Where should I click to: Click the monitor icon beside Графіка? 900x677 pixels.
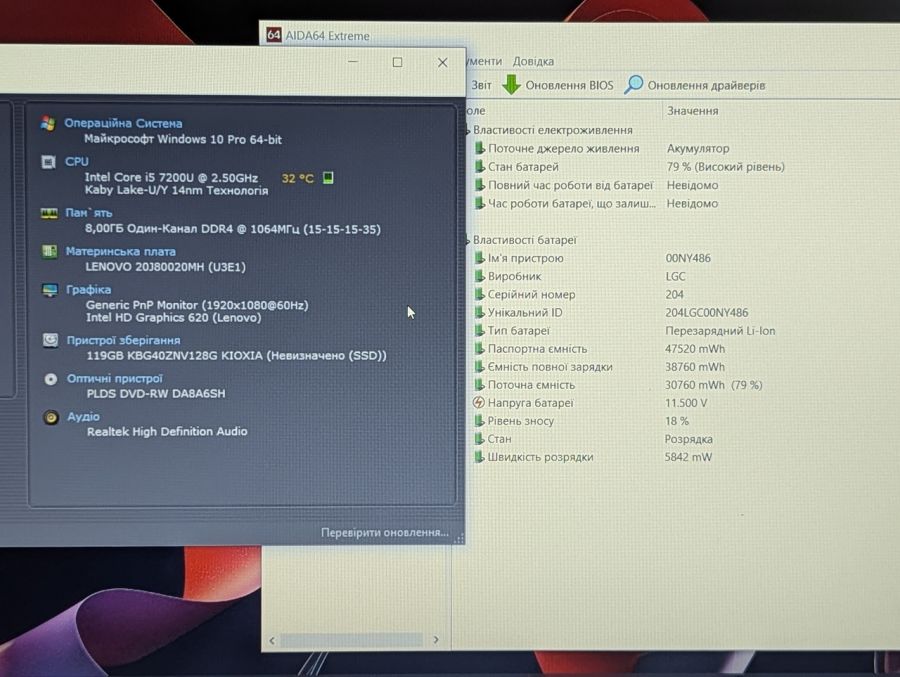point(50,290)
